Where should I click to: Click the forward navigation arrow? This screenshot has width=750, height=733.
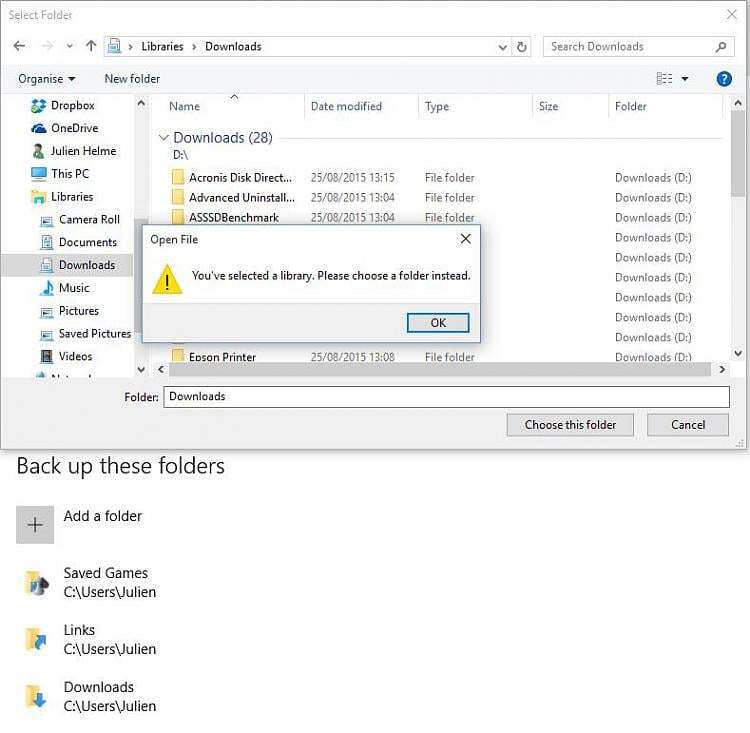tap(47, 46)
